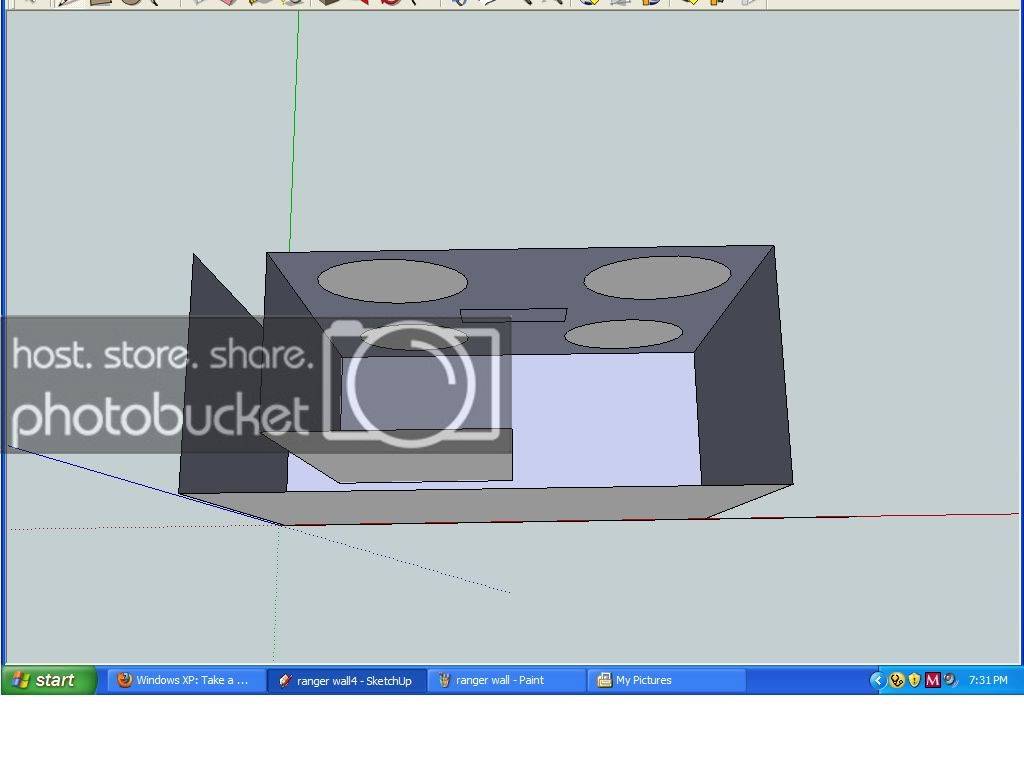Viewport: 1024px width, 768px height.
Task: Click the gray globe network tray icon
Action: click(x=950, y=680)
